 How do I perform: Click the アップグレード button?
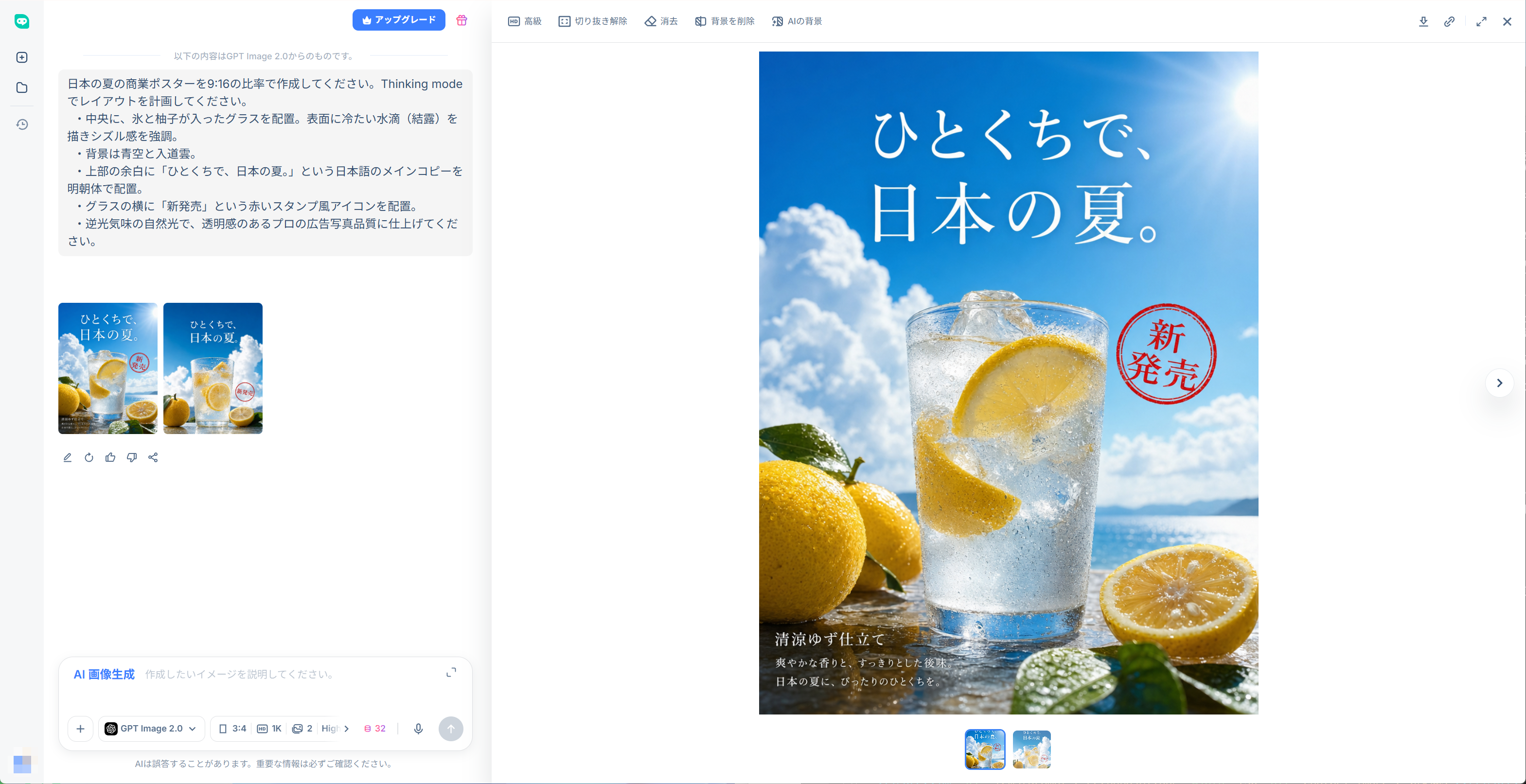pyautogui.click(x=399, y=19)
